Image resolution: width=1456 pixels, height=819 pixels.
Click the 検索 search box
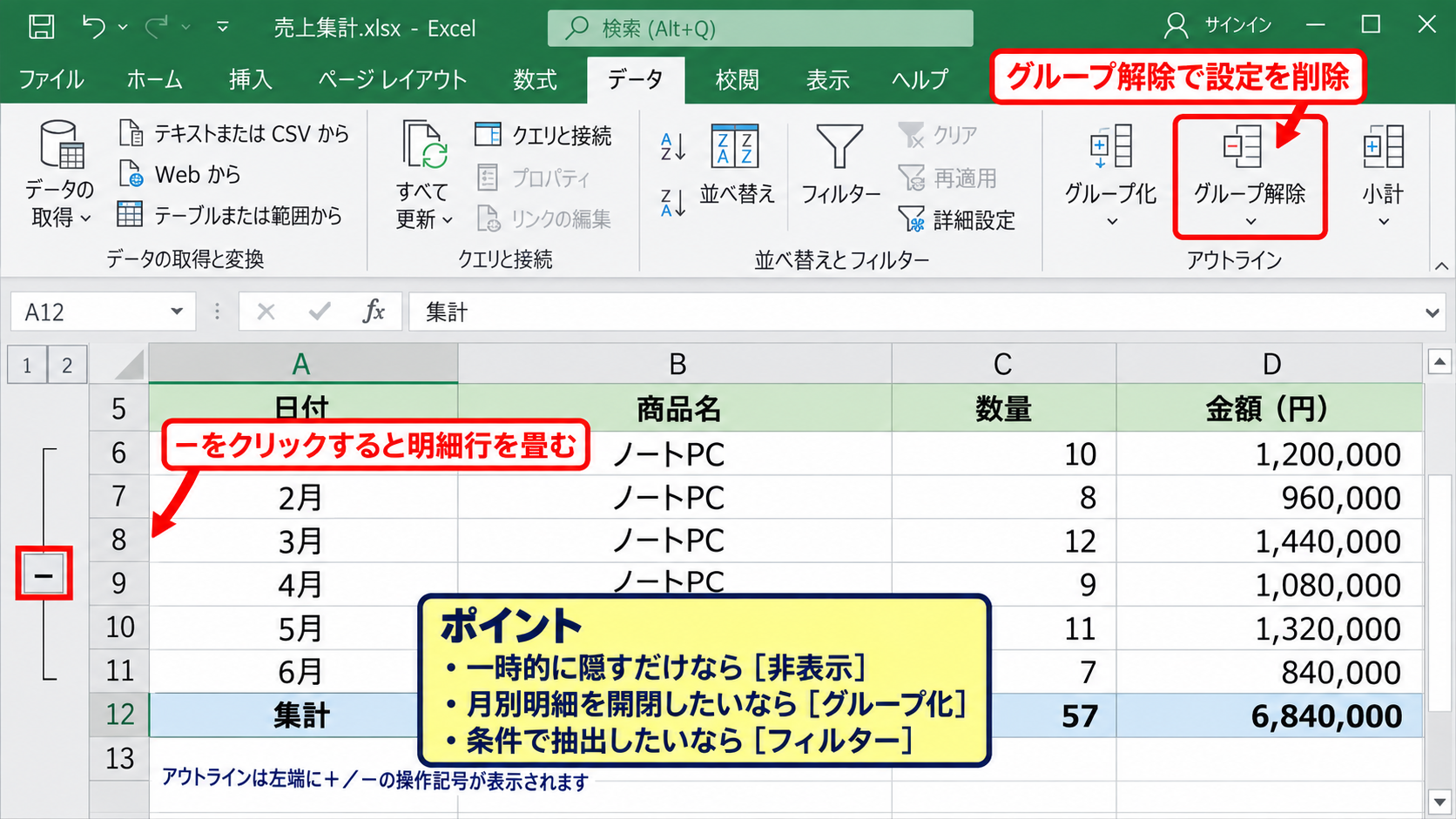(x=760, y=28)
